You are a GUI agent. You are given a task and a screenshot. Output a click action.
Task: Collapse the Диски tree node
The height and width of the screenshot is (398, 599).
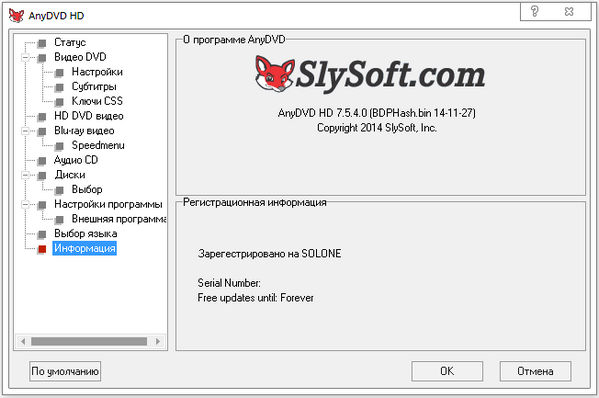click(26, 175)
